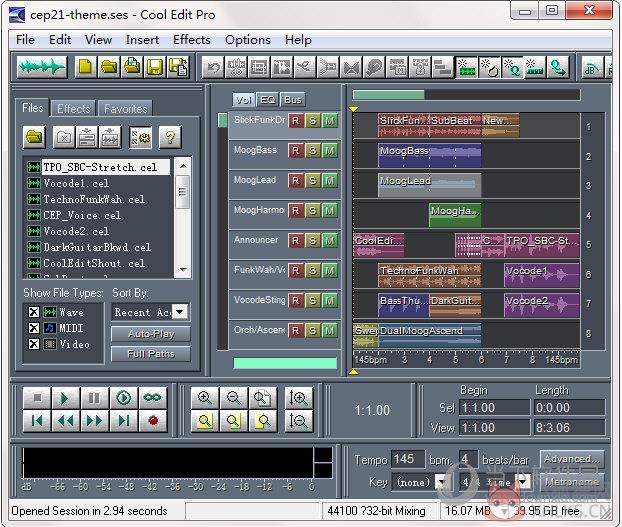Click the Advanced... tempo button
The image size is (622, 527).
click(x=572, y=459)
